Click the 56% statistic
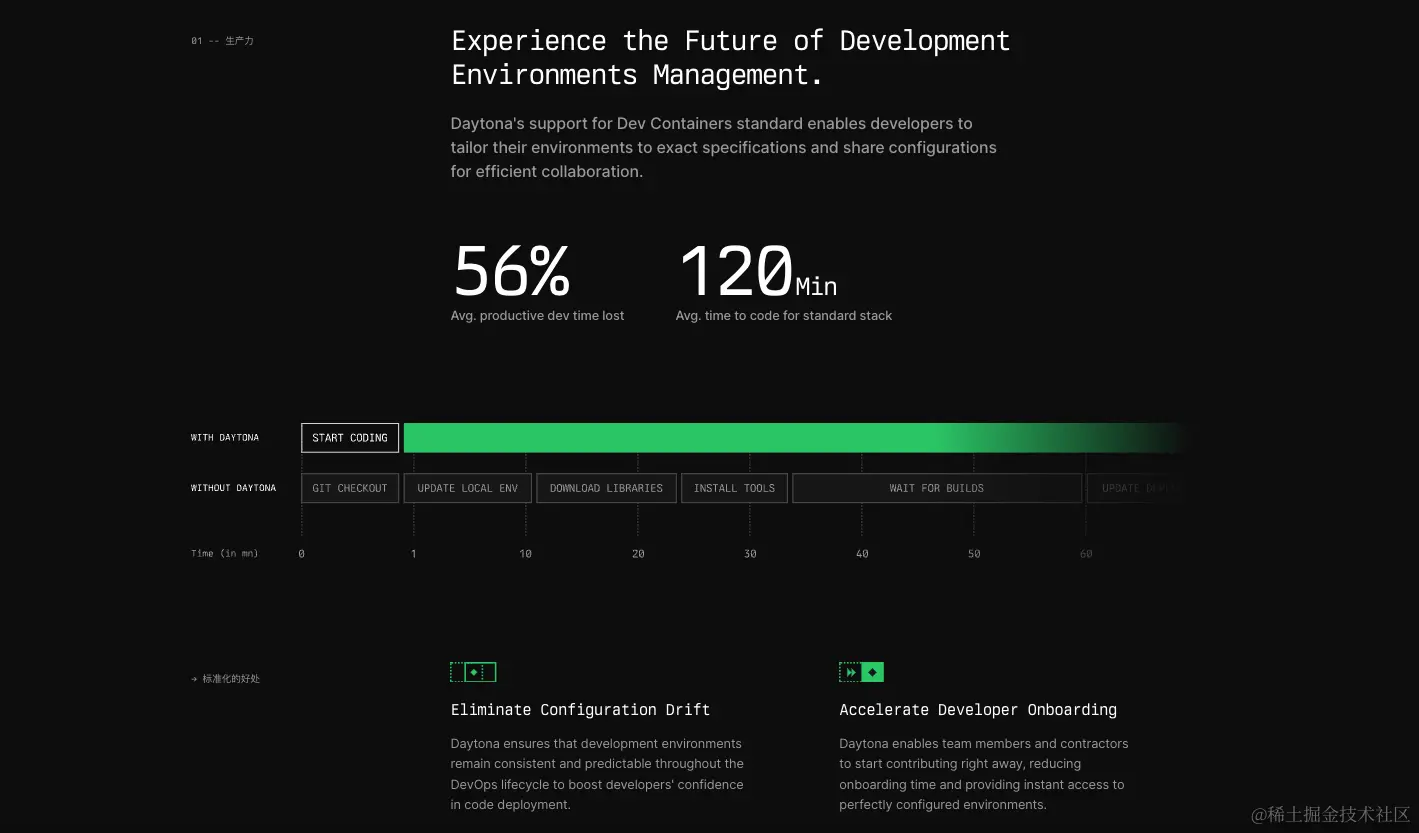Image resolution: width=1419 pixels, height=833 pixels. pyautogui.click(x=511, y=271)
